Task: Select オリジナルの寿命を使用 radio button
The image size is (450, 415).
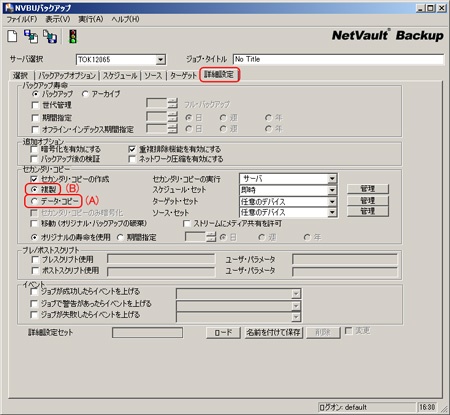Action: 34,237
